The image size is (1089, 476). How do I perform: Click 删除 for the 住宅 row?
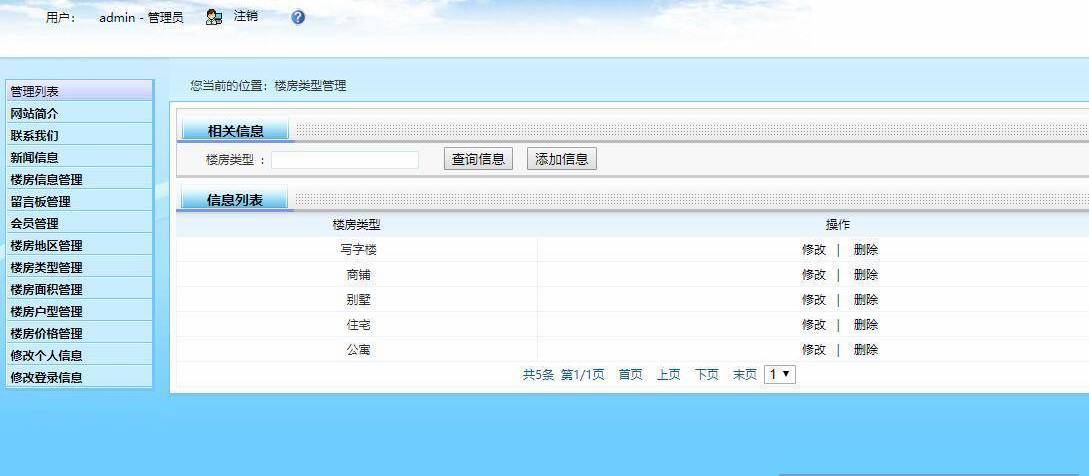tap(866, 325)
